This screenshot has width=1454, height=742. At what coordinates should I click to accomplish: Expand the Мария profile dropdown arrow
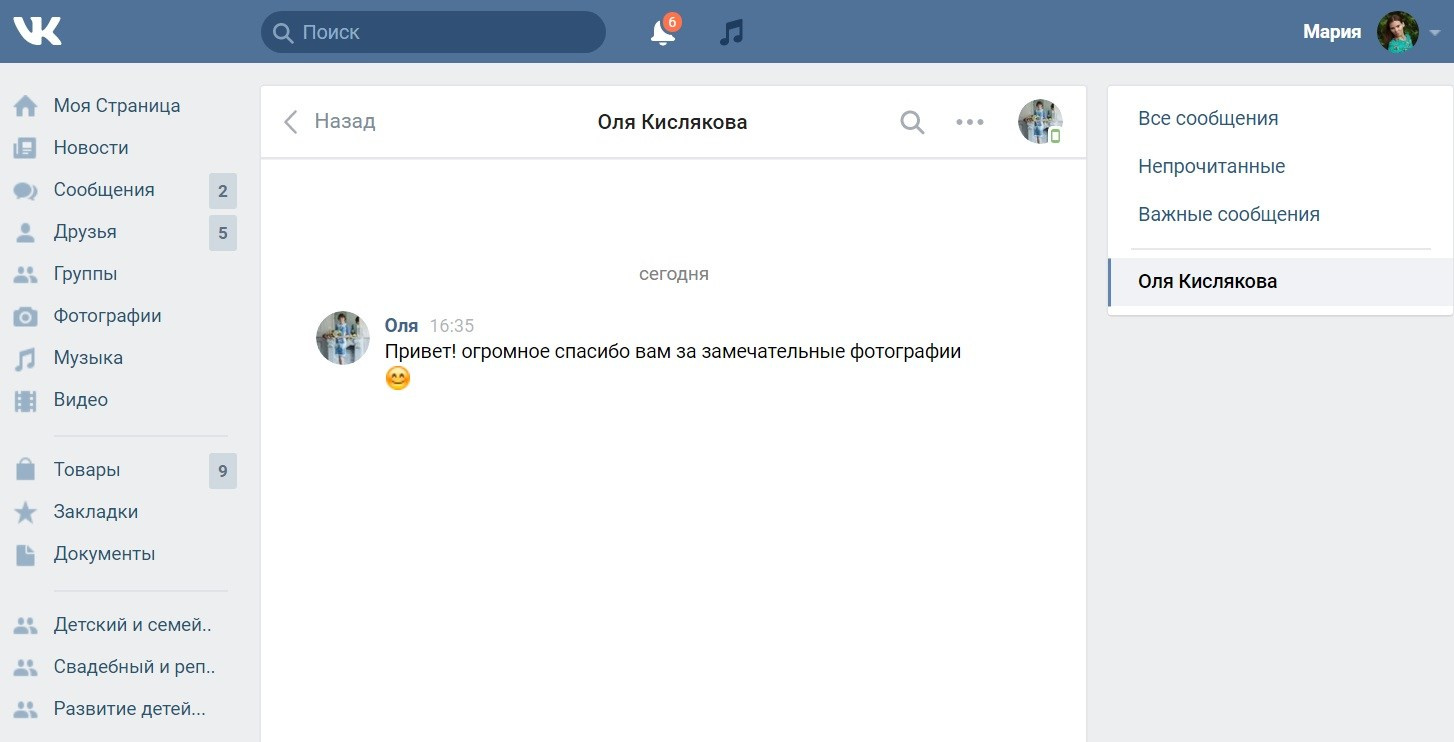pyautogui.click(x=1434, y=33)
